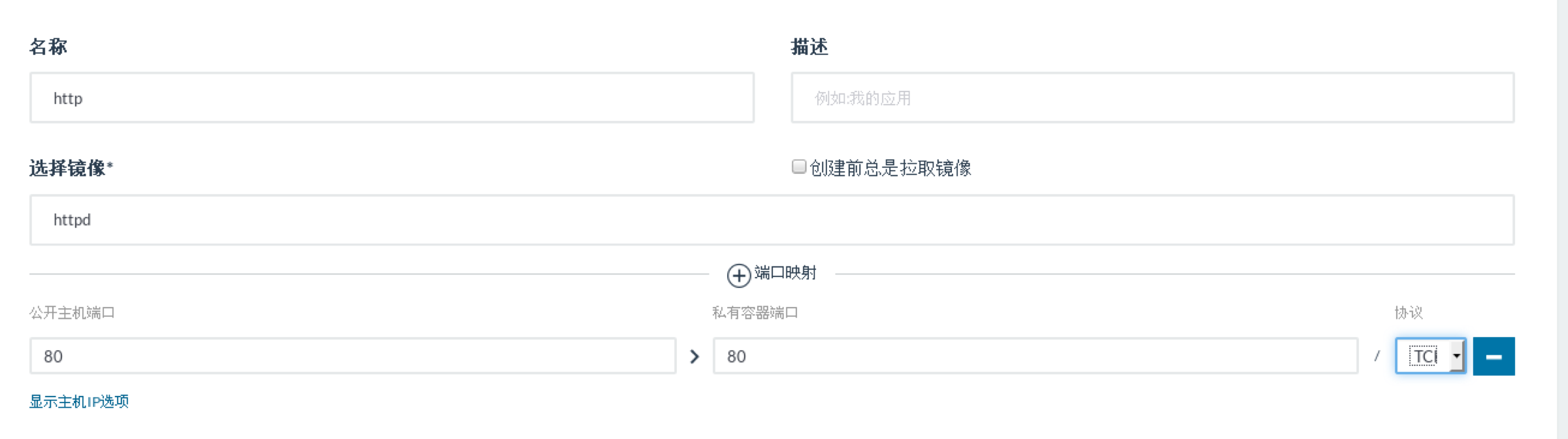Click the 描述 field label
Viewport: 1568px width, 439px height.
[809, 47]
